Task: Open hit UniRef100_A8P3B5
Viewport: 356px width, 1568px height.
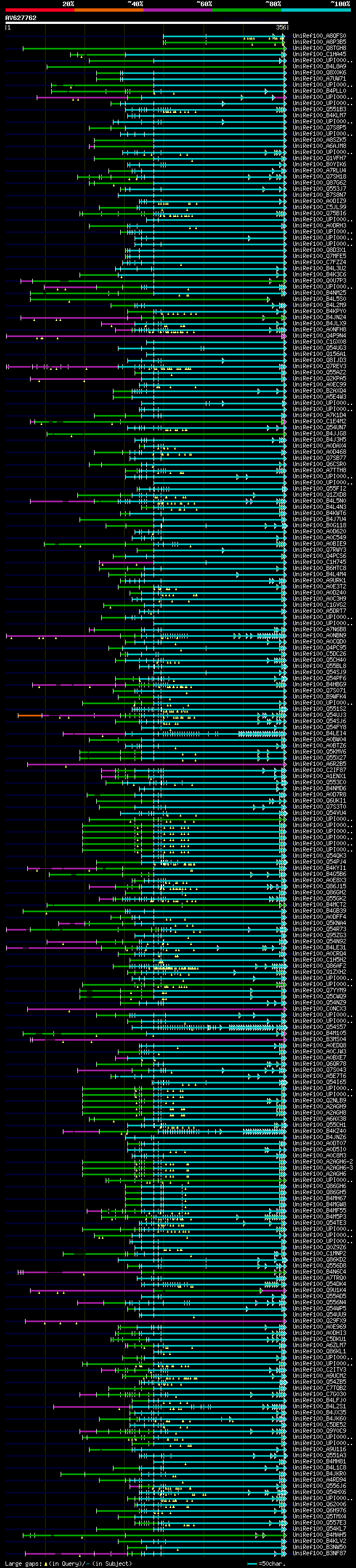Action: (x=319, y=42)
